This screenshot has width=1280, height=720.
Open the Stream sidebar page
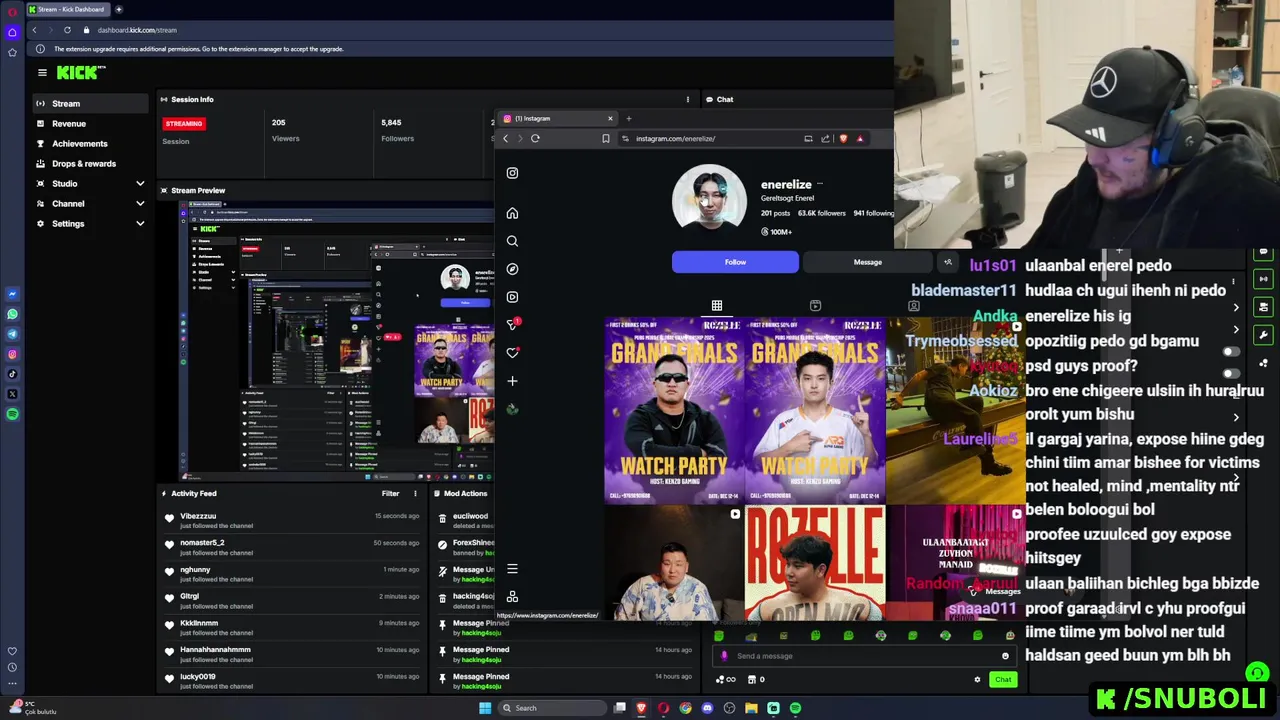point(90,103)
